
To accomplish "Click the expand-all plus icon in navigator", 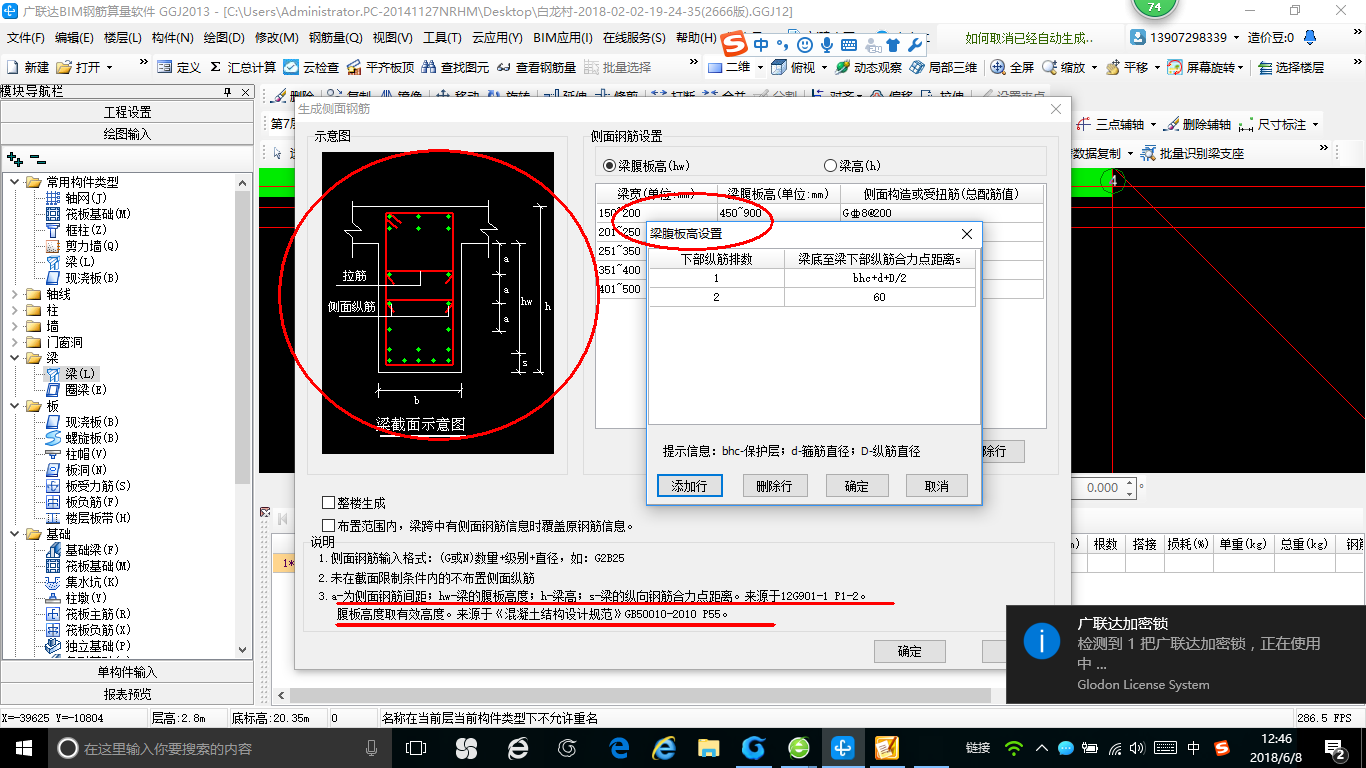I will [15, 158].
